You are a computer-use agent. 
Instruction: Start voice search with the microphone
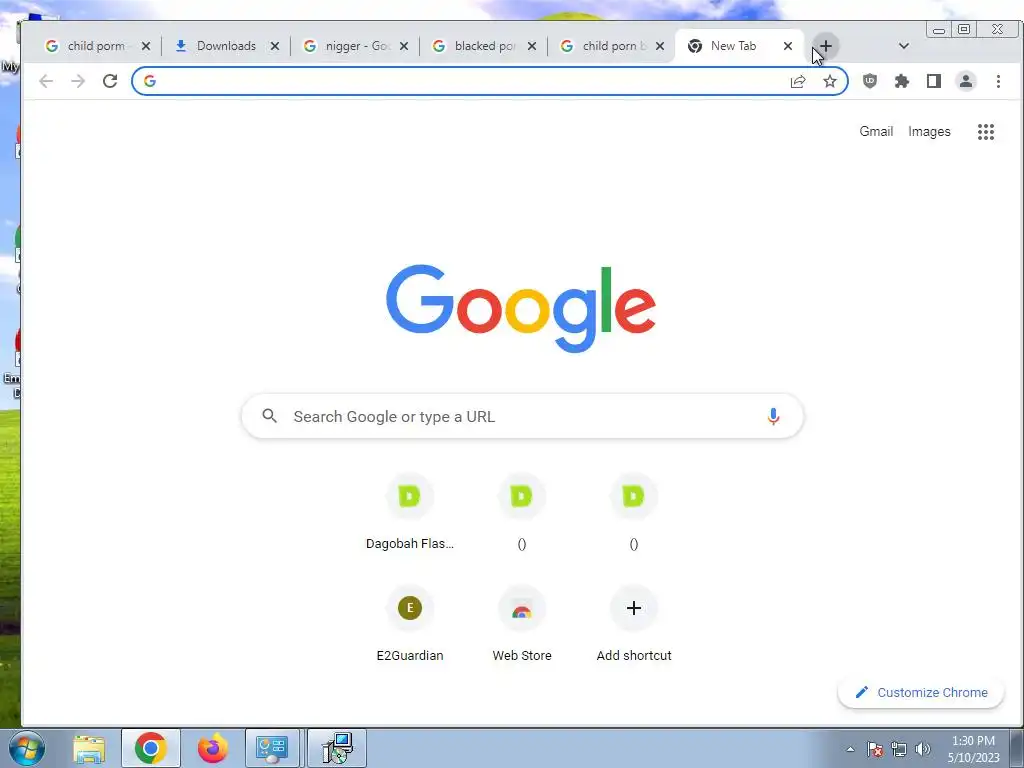773,416
